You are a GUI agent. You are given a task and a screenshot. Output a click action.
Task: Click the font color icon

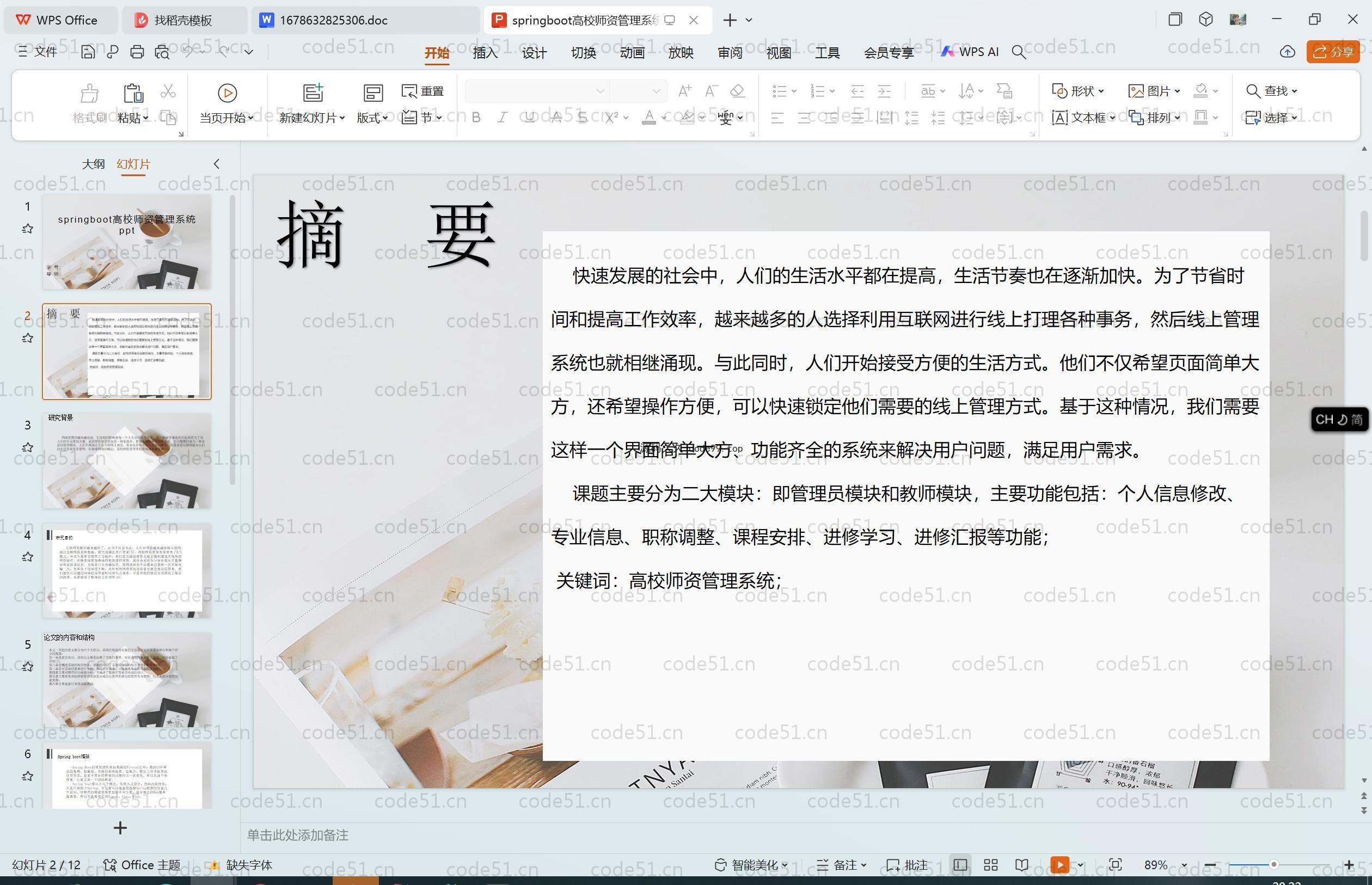(x=649, y=118)
